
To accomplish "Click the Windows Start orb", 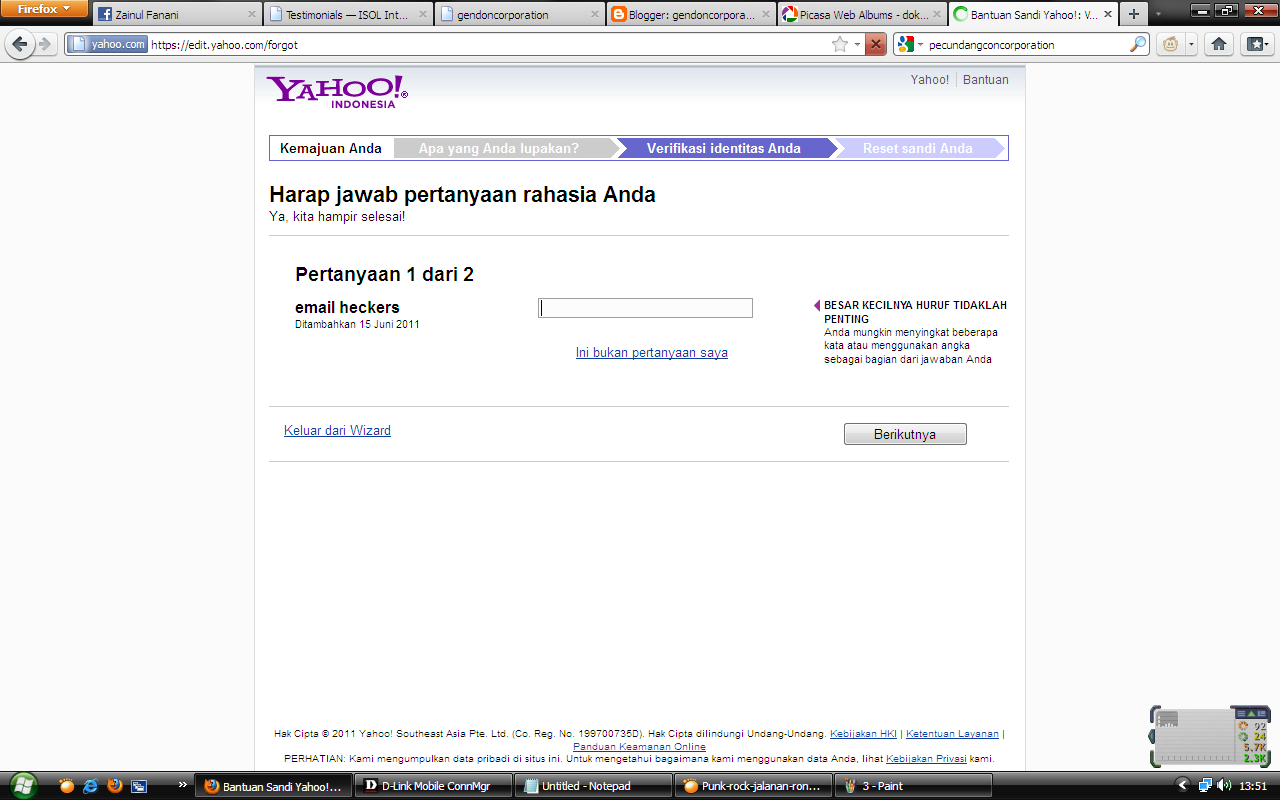I will tap(23, 785).
